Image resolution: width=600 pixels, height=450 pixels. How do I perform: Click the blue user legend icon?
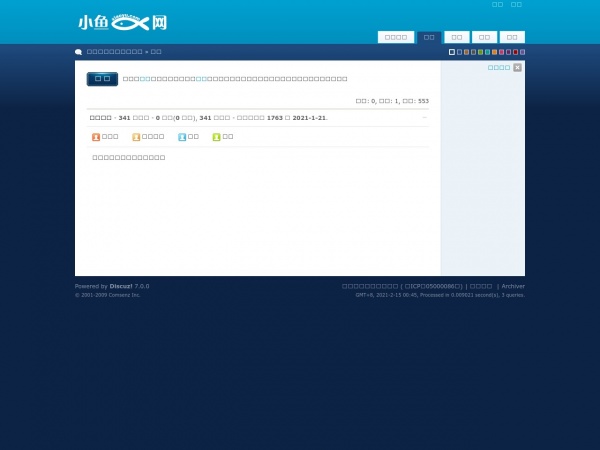point(182,137)
